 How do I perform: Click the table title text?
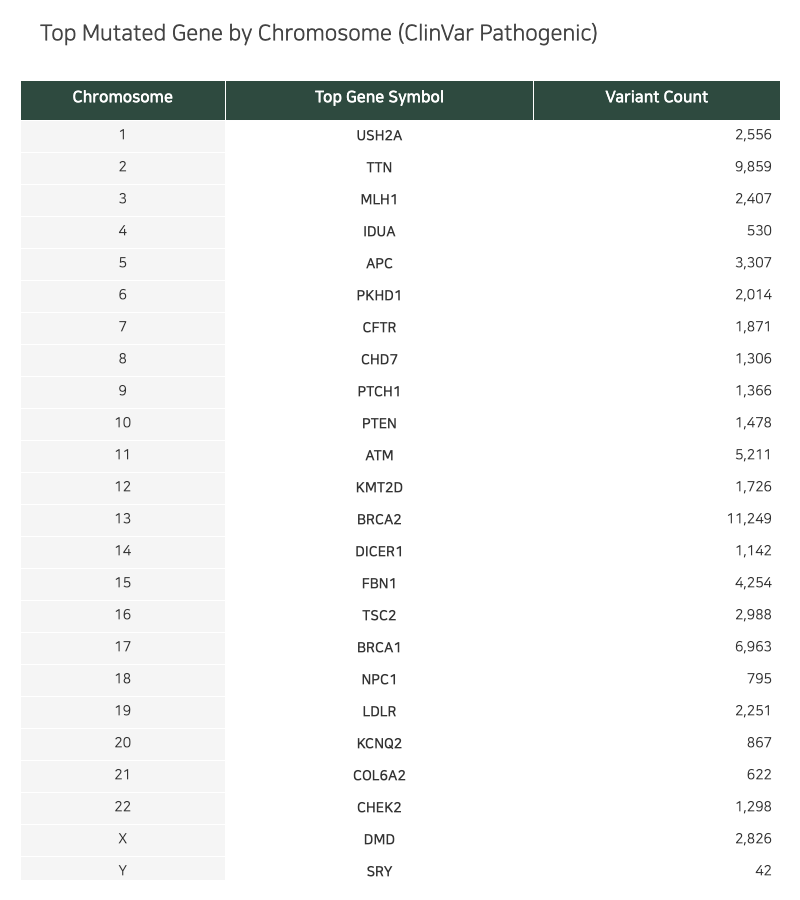tap(319, 33)
